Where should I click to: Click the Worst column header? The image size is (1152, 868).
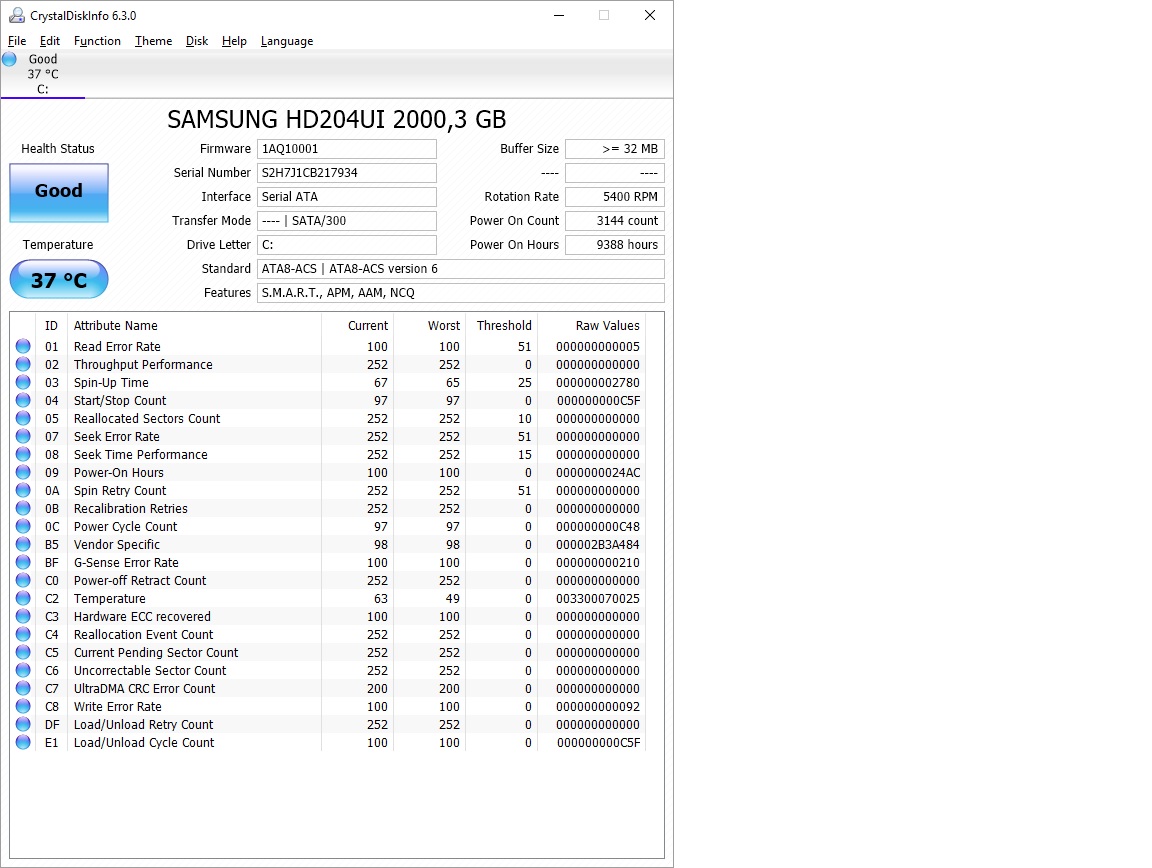tap(429, 326)
